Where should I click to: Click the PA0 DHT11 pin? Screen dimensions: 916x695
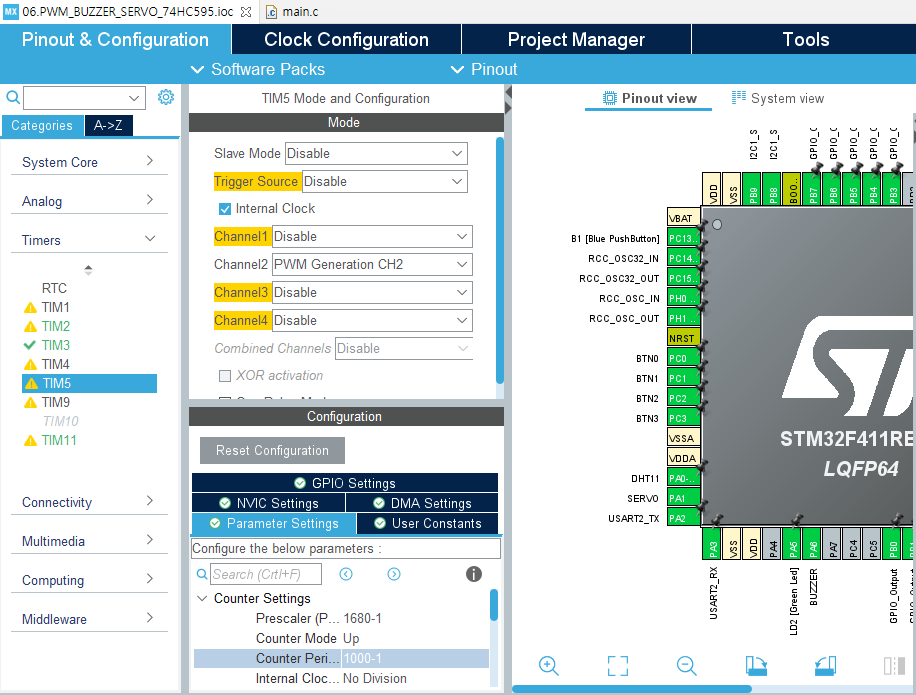coord(683,478)
